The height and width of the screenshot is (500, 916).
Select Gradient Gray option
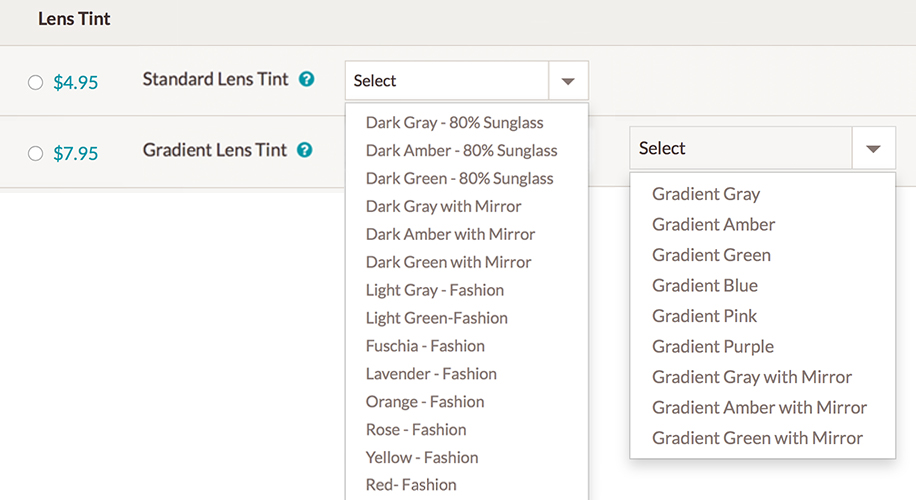point(706,194)
